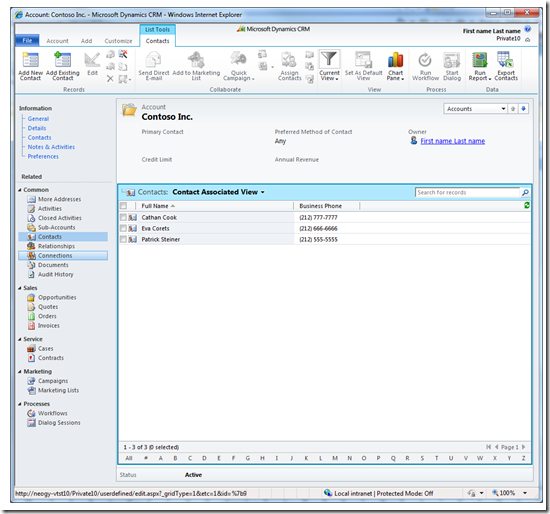Check the box next to Eva Corets

123,228
